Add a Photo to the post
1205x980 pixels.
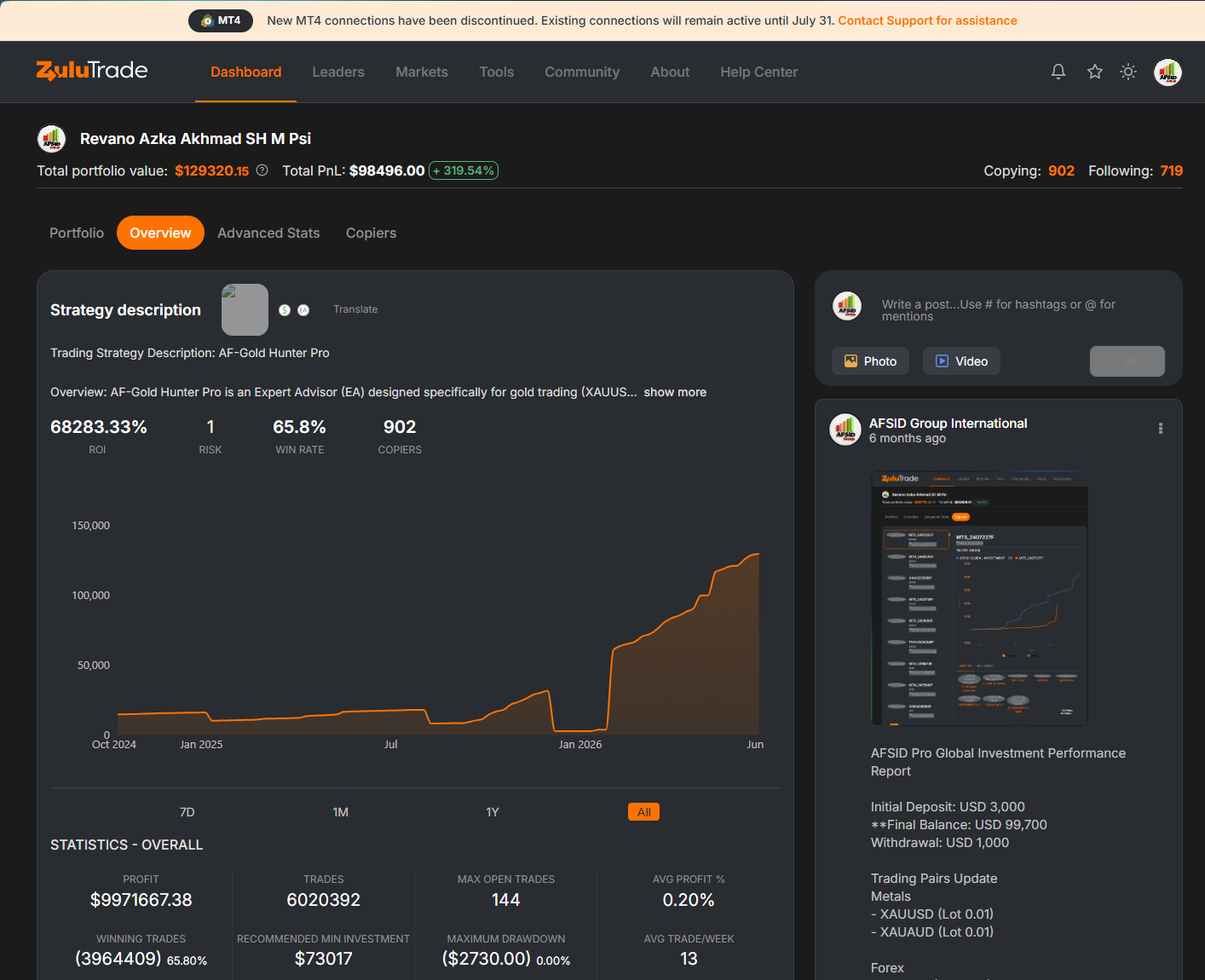[870, 361]
